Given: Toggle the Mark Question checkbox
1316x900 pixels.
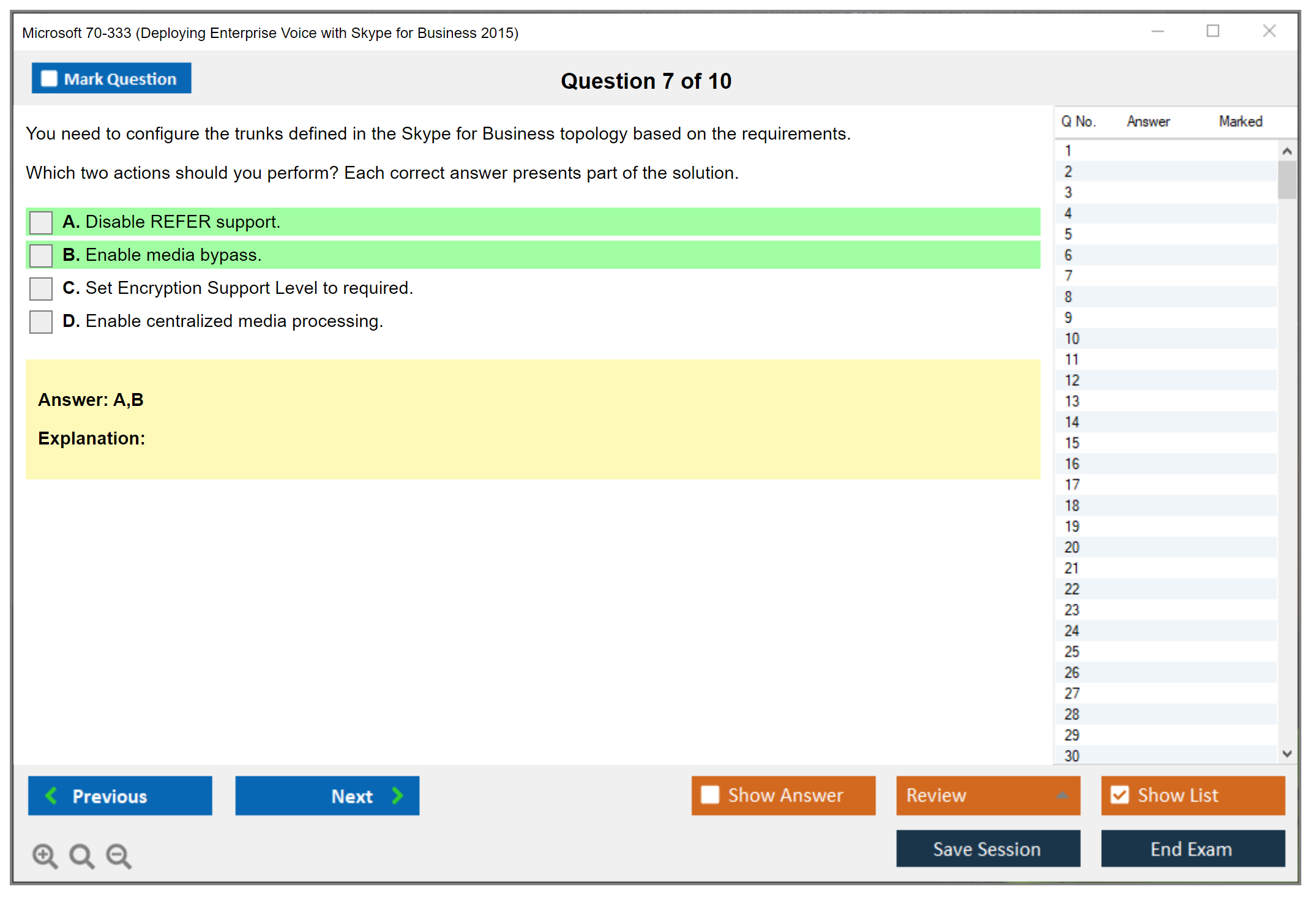Looking at the screenshot, I should tap(49, 79).
